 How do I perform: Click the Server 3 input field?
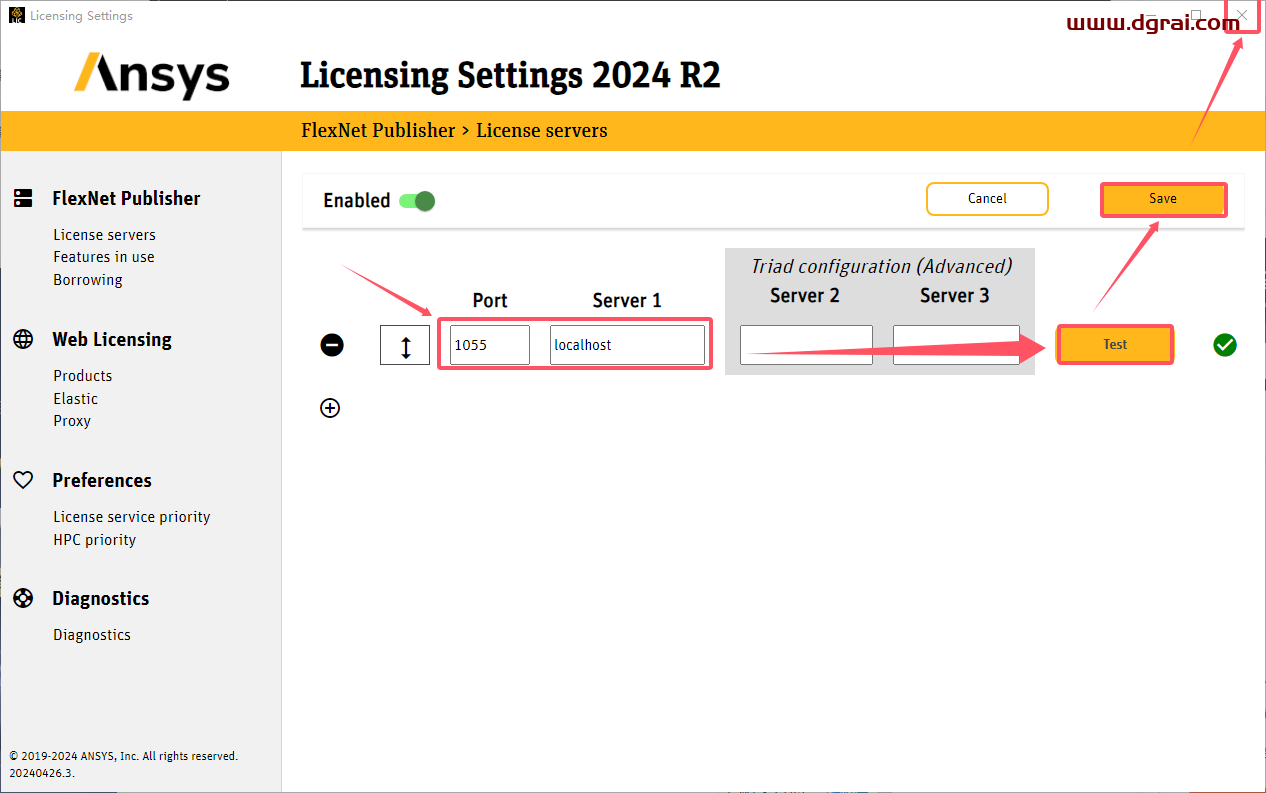click(x=956, y=345)
